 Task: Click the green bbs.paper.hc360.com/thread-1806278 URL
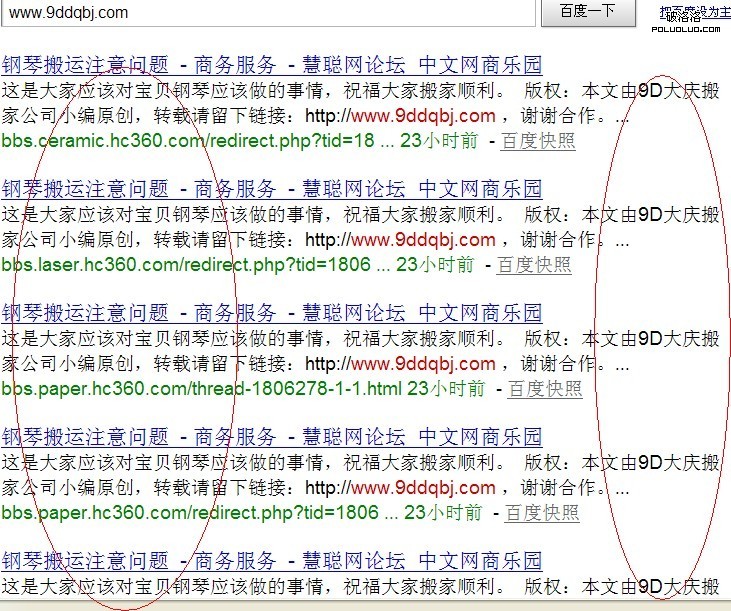[x=201, y=389]
